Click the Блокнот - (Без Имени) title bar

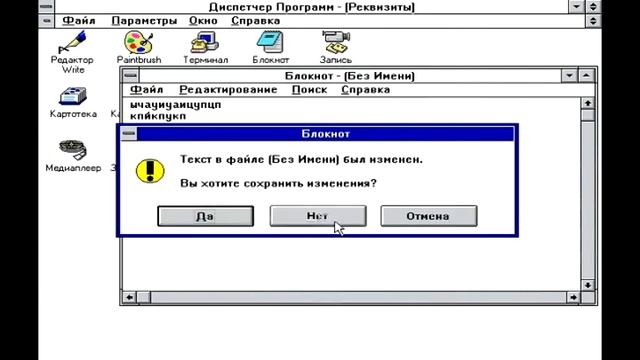[x=350, y=76]
